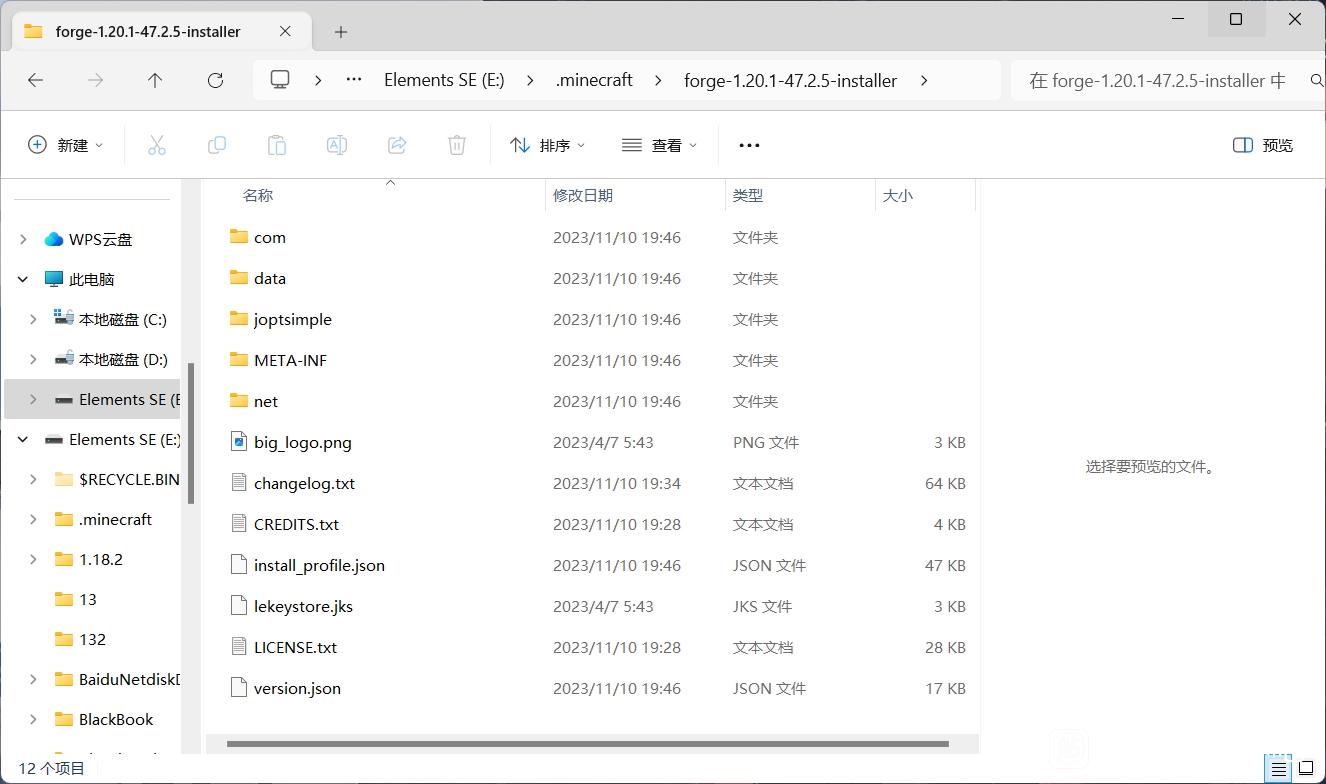Open the Sort dropdown menu

click(547, 145)
